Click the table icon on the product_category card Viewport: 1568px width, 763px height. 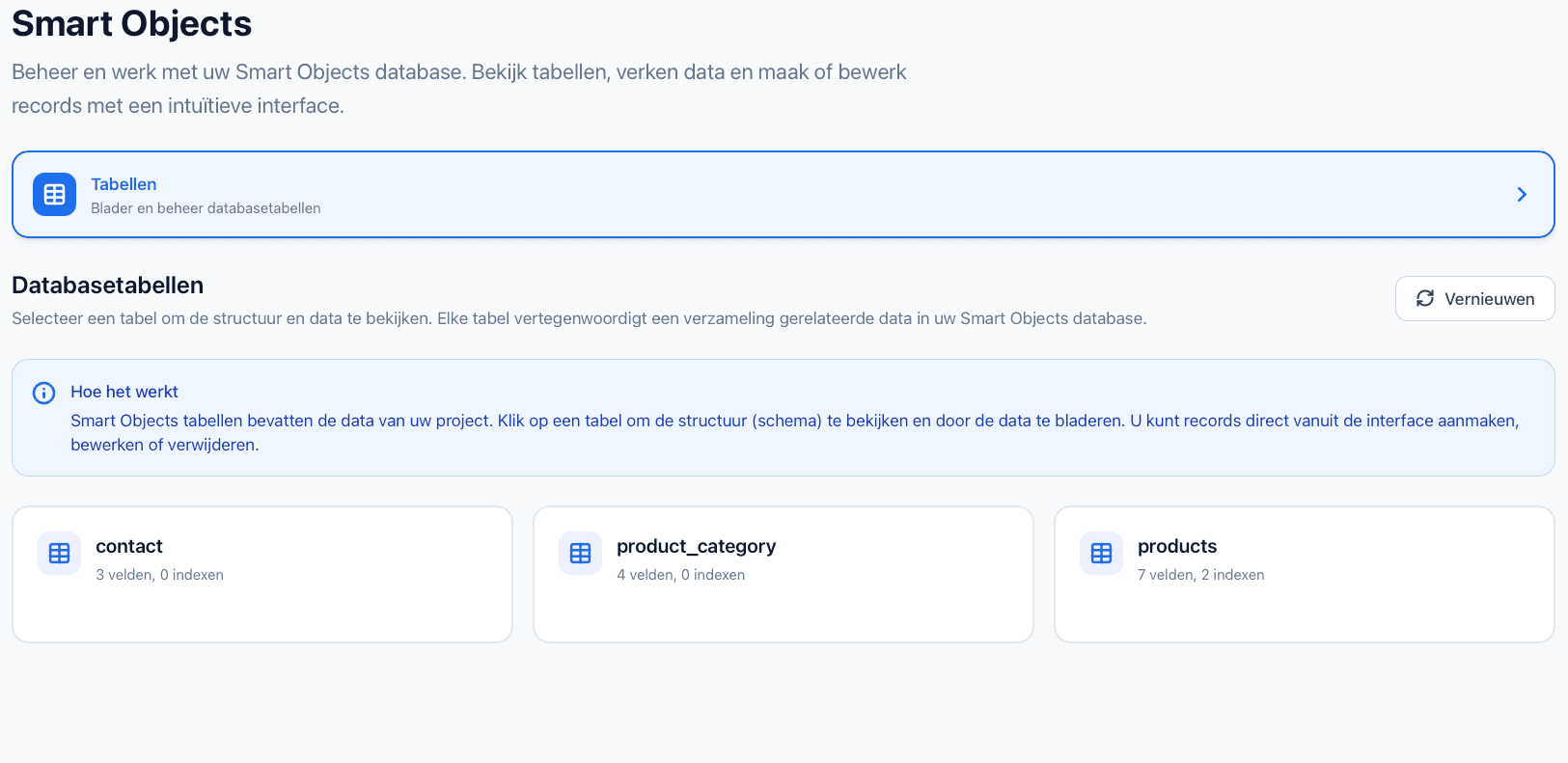pyautogui.click(x=580, y=553)
